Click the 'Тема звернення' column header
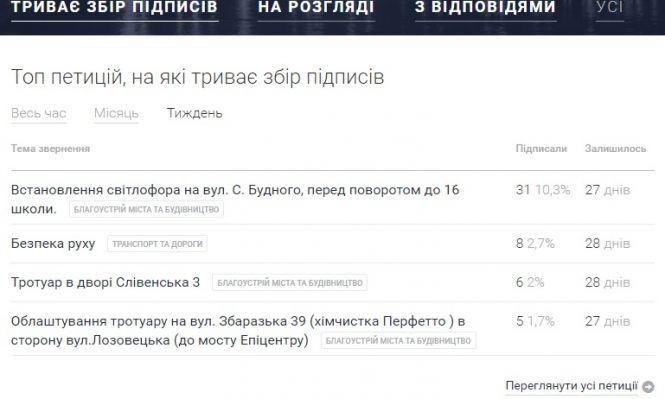 [x=50, y=148]
